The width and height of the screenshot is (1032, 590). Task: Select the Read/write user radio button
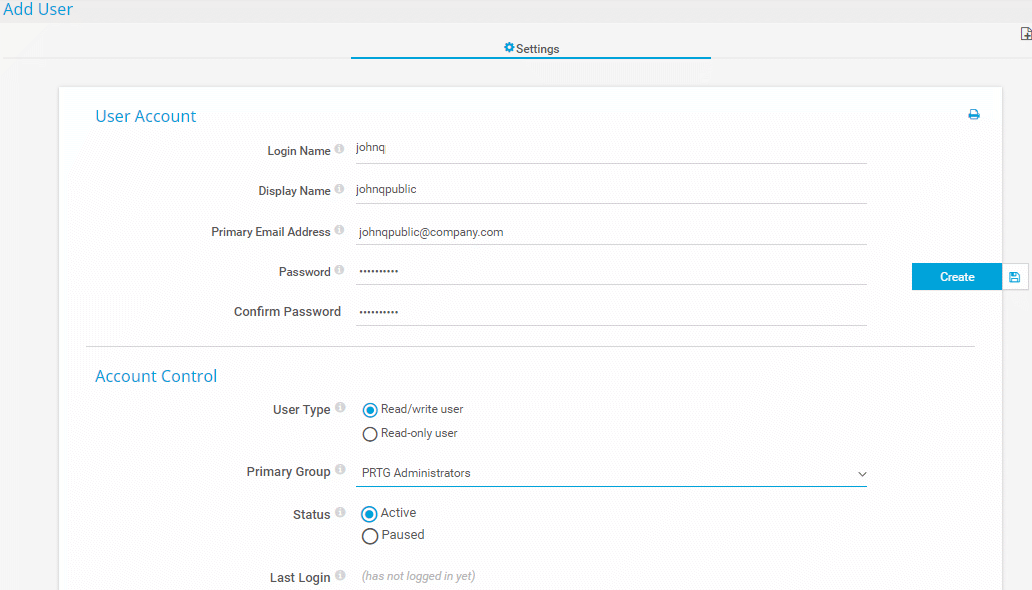tap(370, 410)
